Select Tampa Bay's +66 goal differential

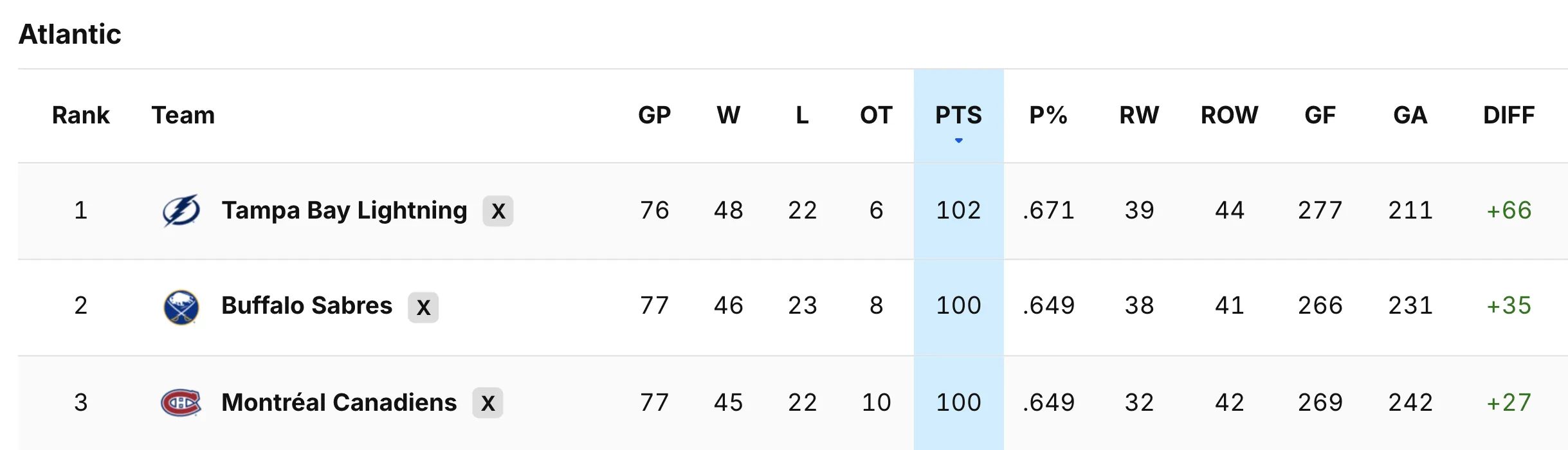1509,210
